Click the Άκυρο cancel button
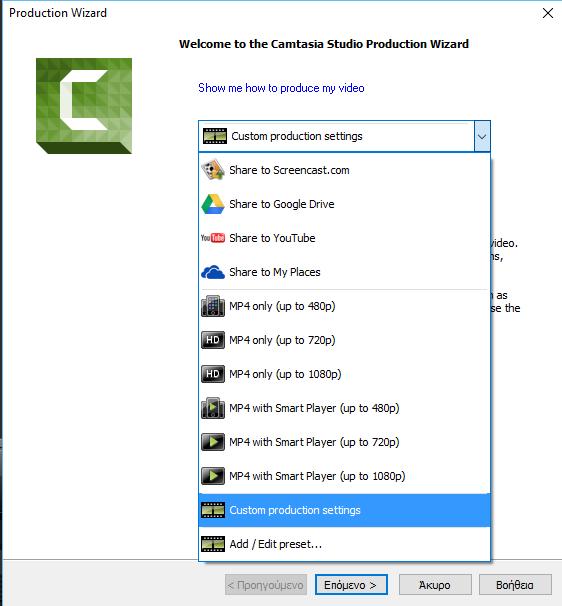Image resolution: width=562 pixels, height=606 pixels. click(435, 585)
